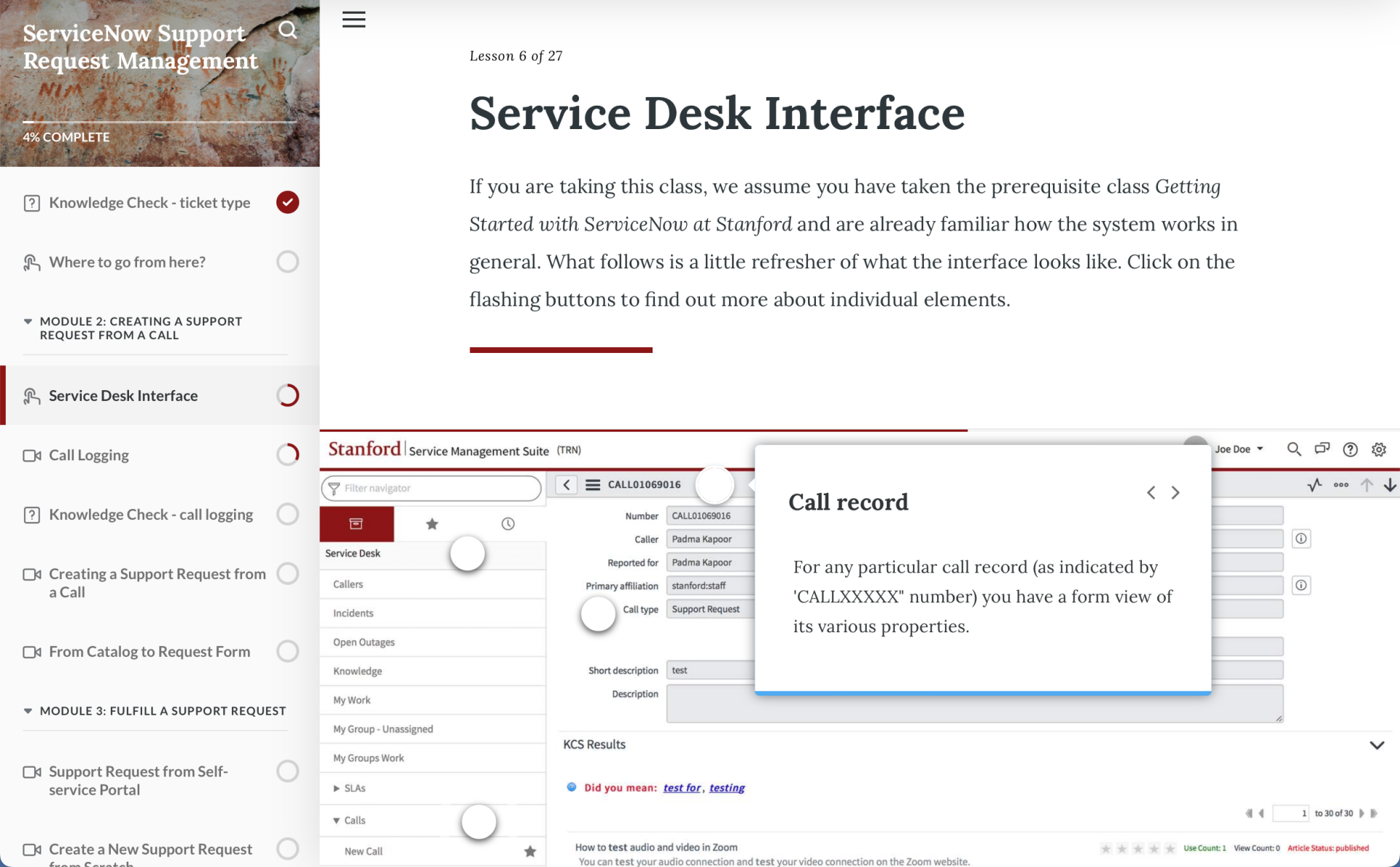Click flashing hotspot next to CALL01069016
Screen dimensions: 1400x867
click(715, 485)
